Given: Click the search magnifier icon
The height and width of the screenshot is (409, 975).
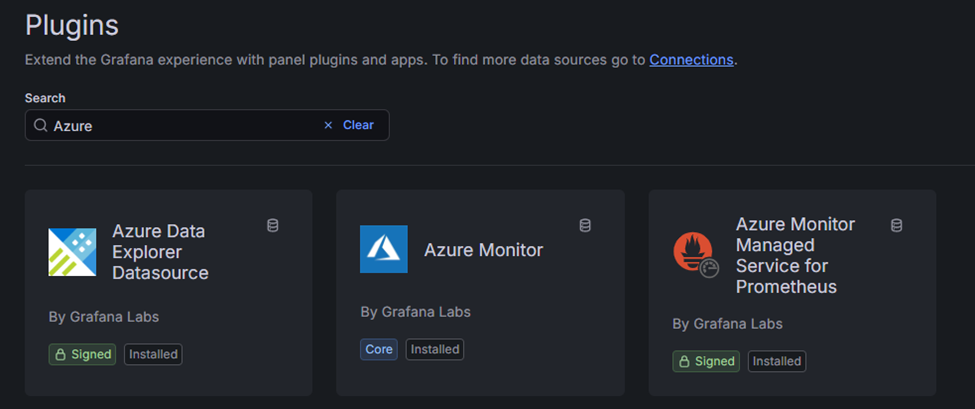Looking at the screenshot, I should pos(40,126).
